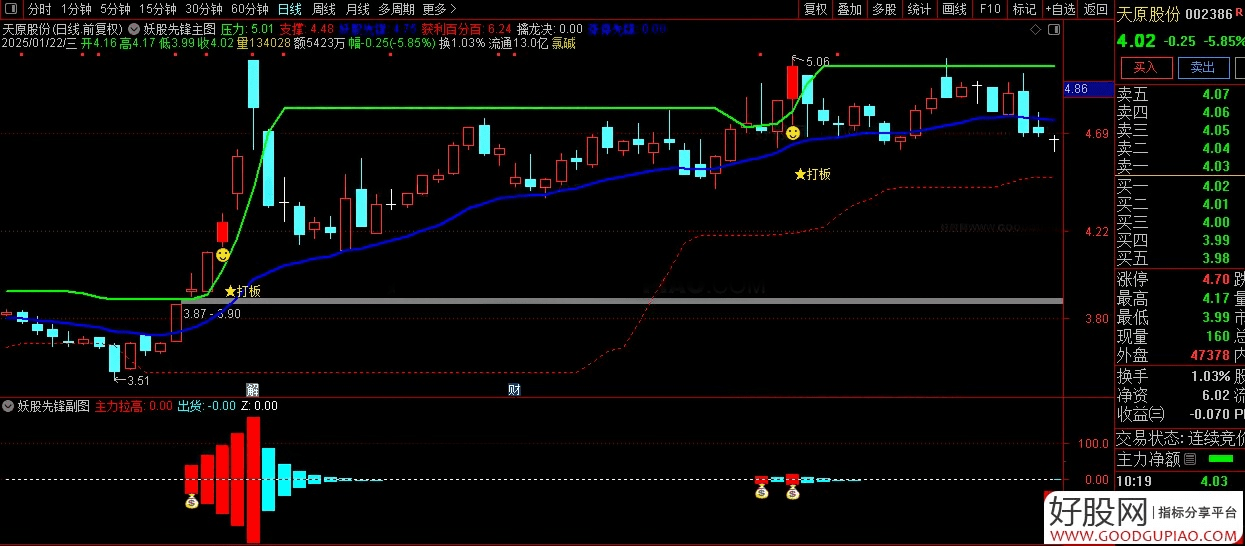Click the 买一 price 4.02 in order book
Viewport: 1245px width, 546px height.
1216,186
